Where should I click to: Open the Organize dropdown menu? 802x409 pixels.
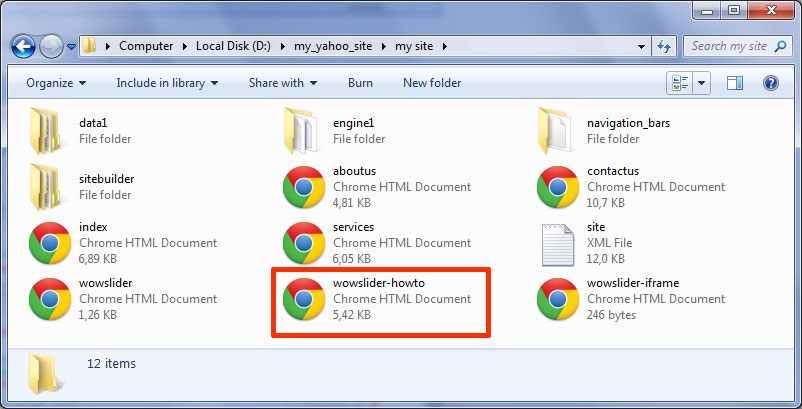pyautogui.click(x=56, y=83)
